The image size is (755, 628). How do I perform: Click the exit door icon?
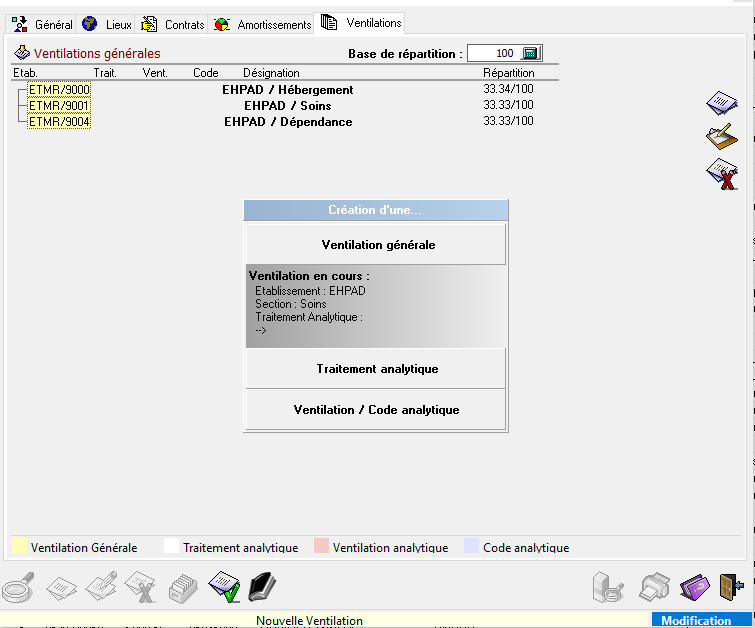pos(731,586)
